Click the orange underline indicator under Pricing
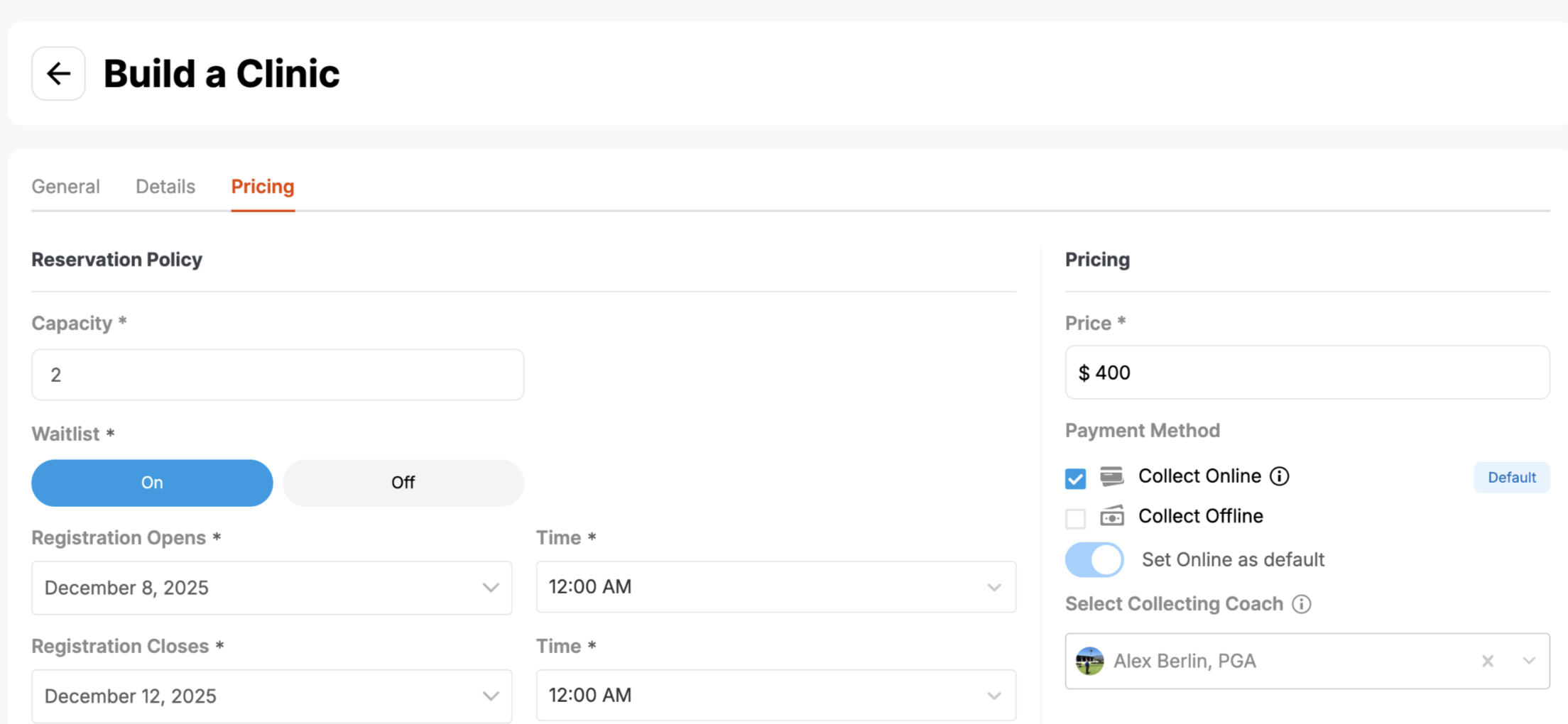Image resolution: width=1568 pixels, height=724 pixels. (x=262, y=209)
